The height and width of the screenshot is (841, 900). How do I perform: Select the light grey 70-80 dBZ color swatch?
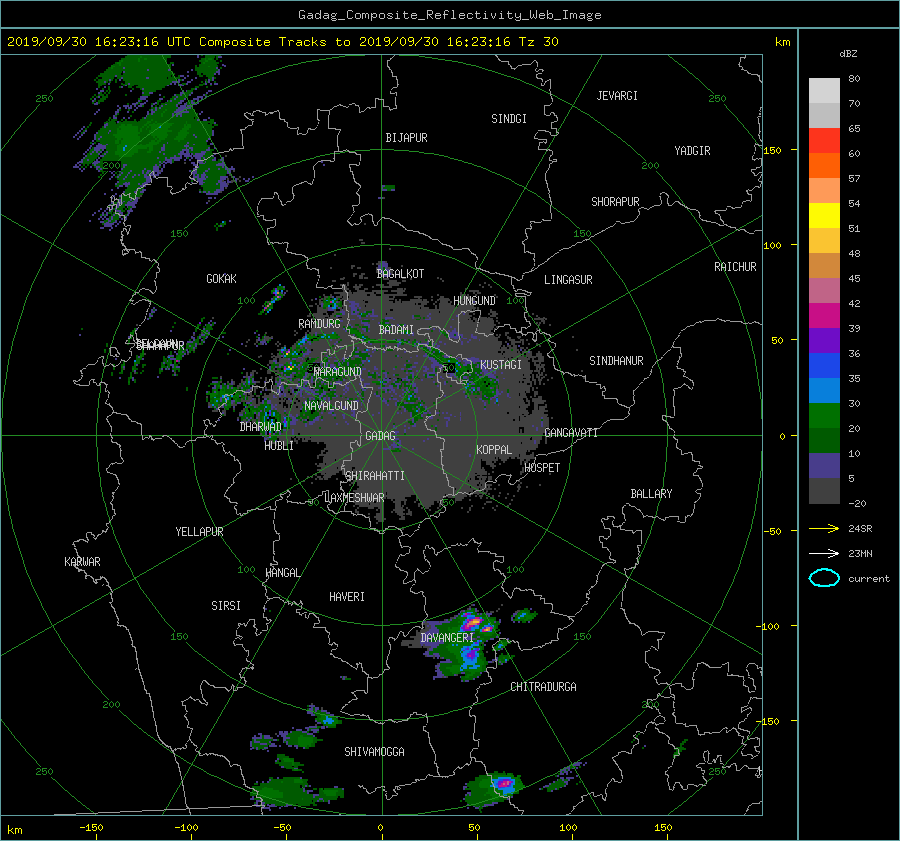(x=824, y=91)
